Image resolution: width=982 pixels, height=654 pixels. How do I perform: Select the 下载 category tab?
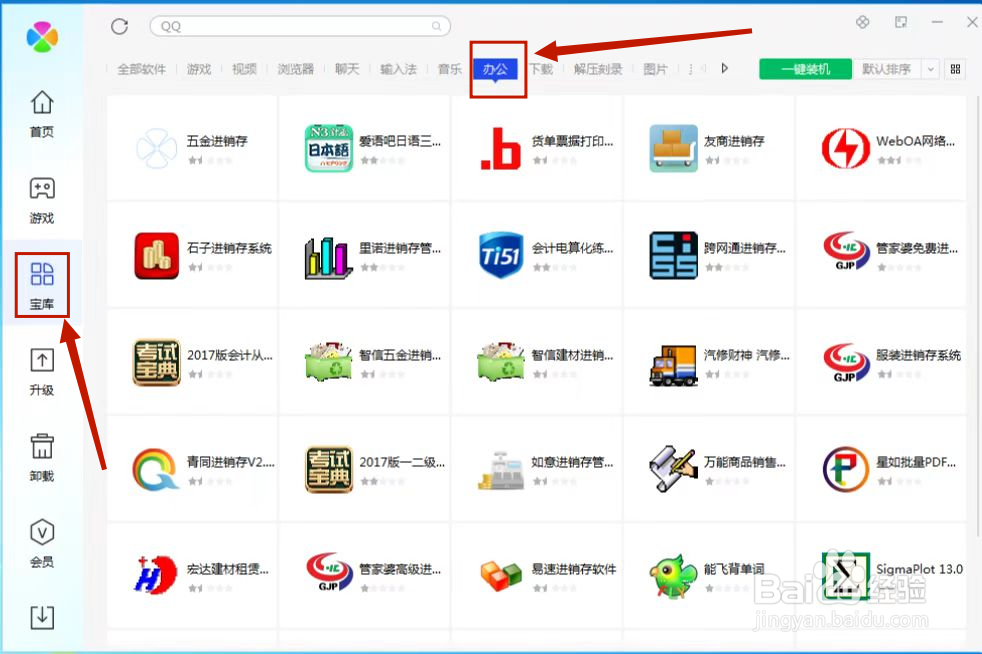(x=541, y=69)
